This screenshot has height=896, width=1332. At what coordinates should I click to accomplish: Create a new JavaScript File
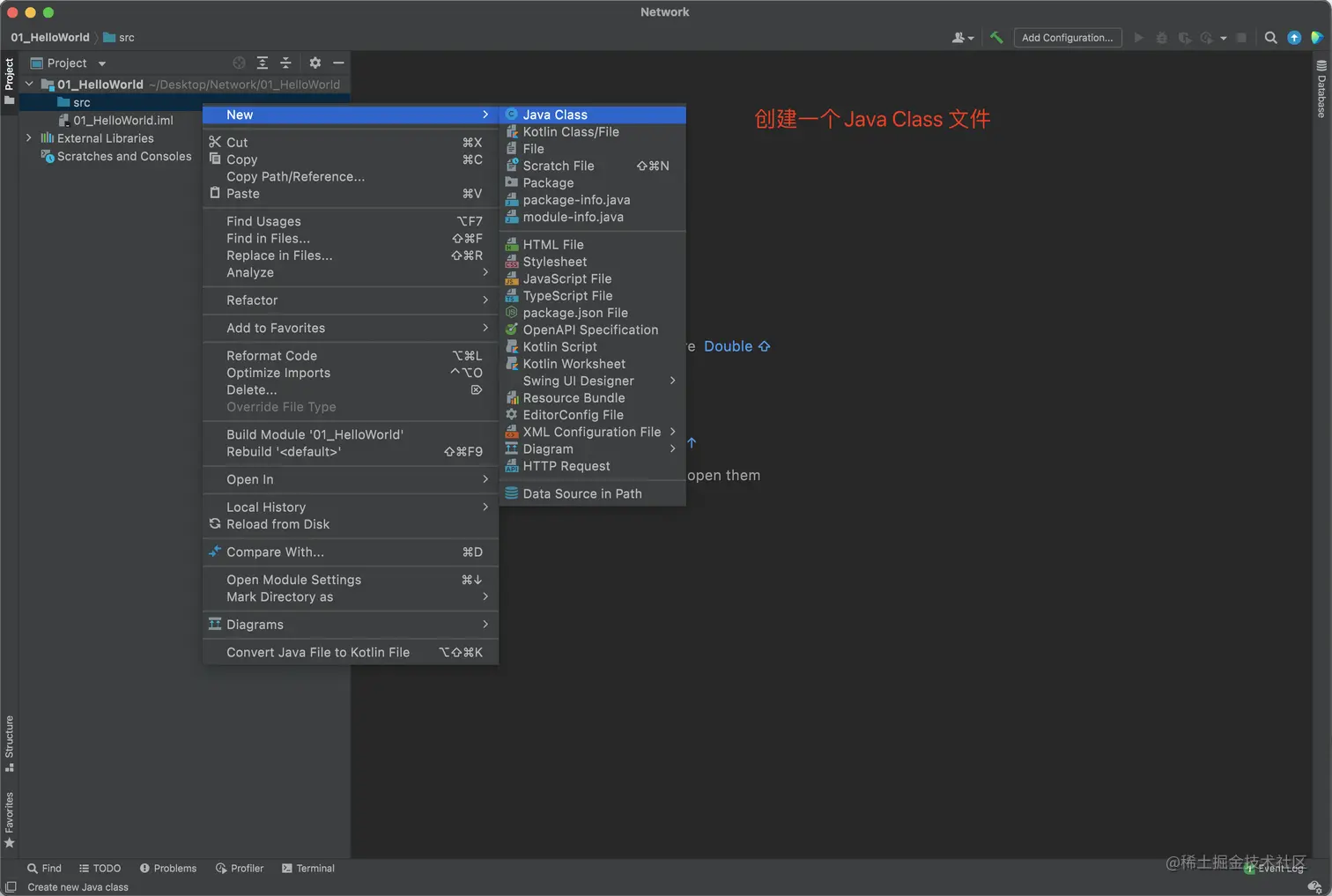593,278
